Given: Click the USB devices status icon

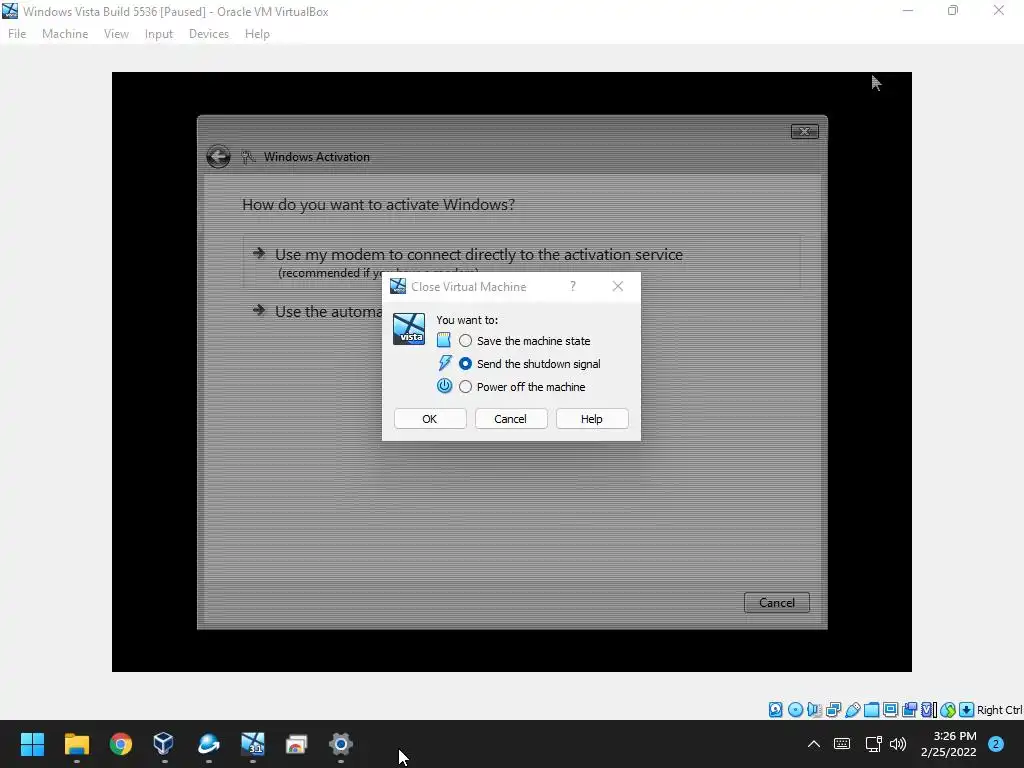Looking at the screenshot, I should (852, 710).
